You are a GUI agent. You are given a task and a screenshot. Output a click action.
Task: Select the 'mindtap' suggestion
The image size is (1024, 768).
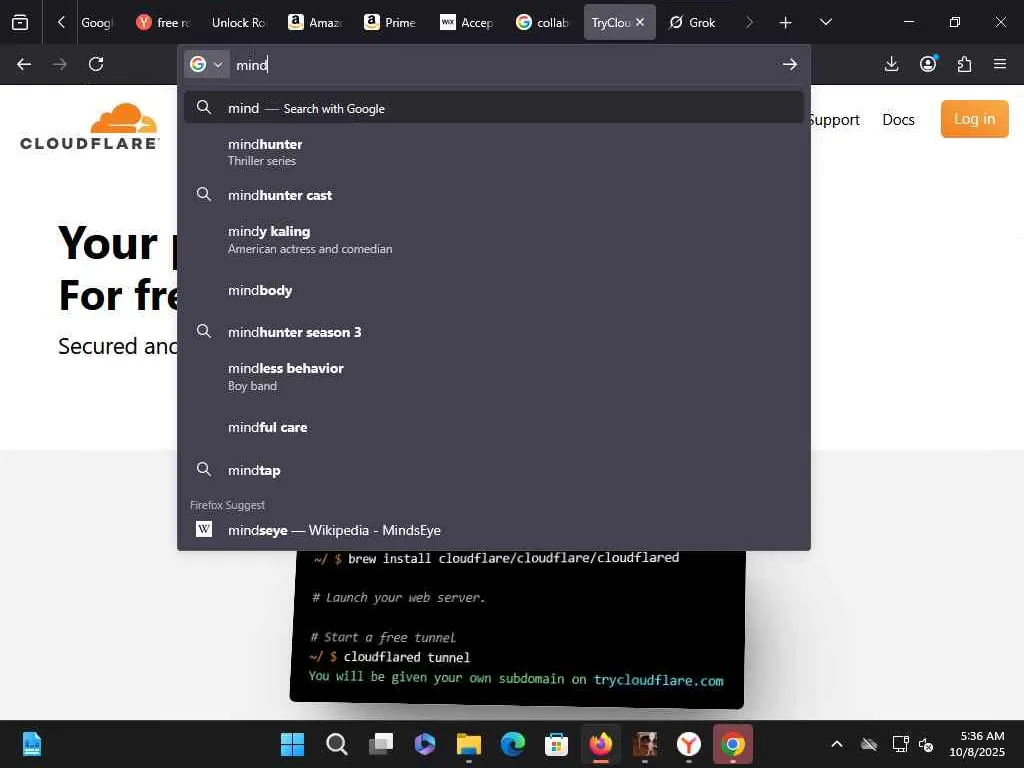(x=494, y=470)
